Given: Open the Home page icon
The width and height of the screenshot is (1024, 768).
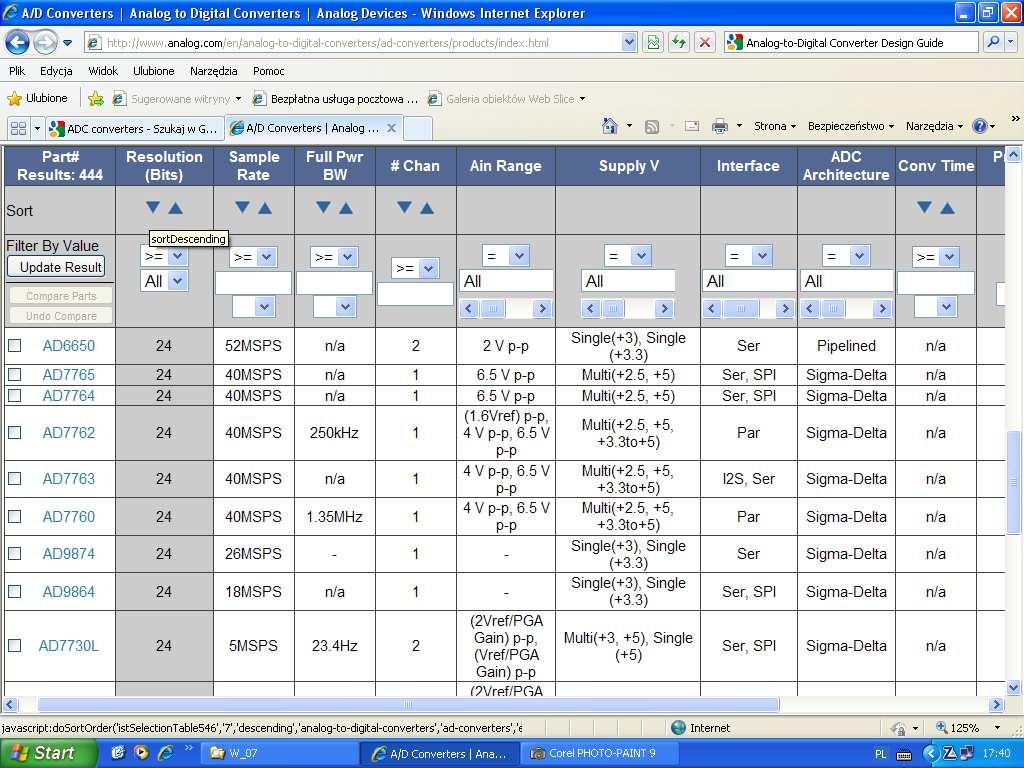Looking at the screenshot, I should click(609, 126).
